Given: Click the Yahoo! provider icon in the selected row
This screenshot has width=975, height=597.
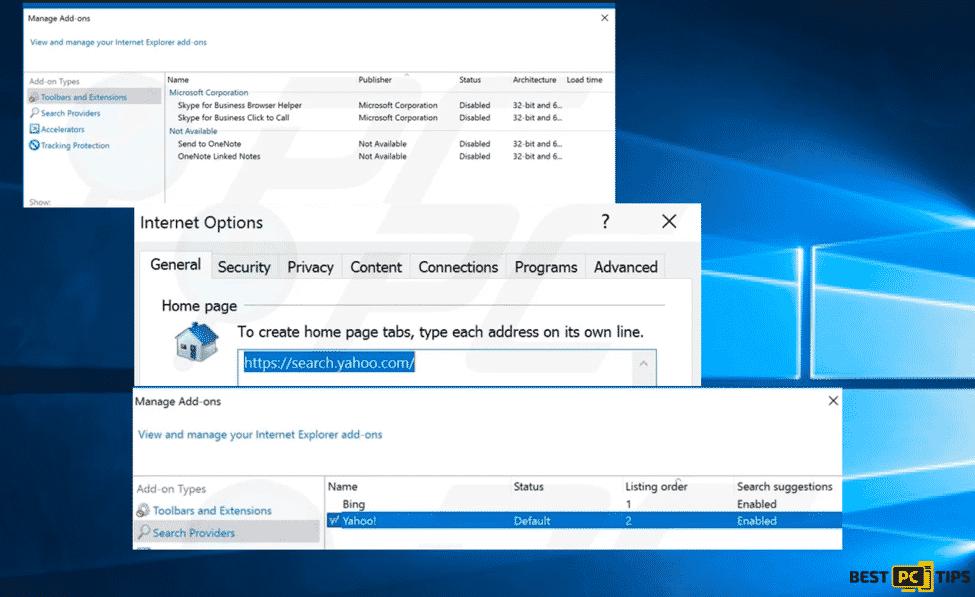Looking at the screenshot, I should (x=334, y=521).
